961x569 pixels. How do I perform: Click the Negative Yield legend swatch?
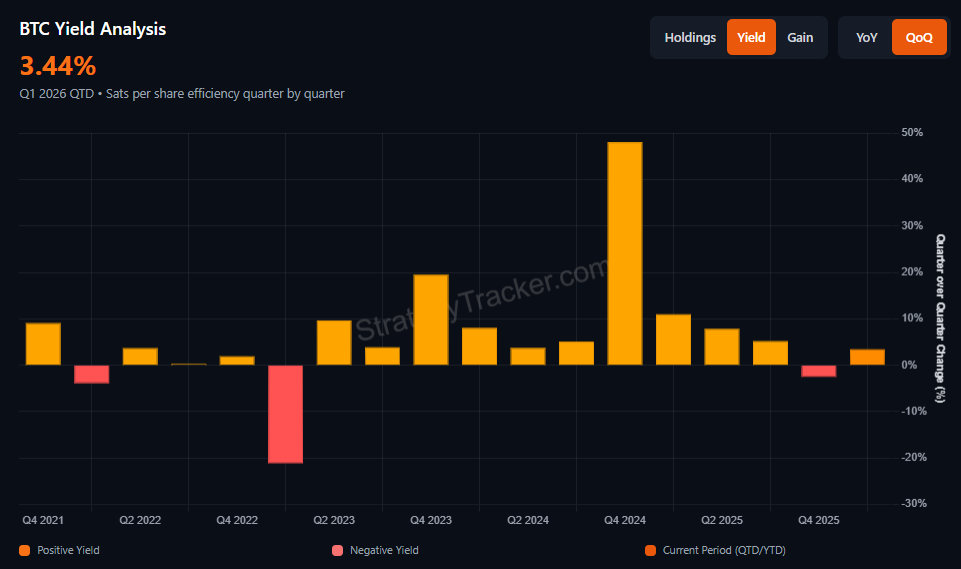[337, 550]
